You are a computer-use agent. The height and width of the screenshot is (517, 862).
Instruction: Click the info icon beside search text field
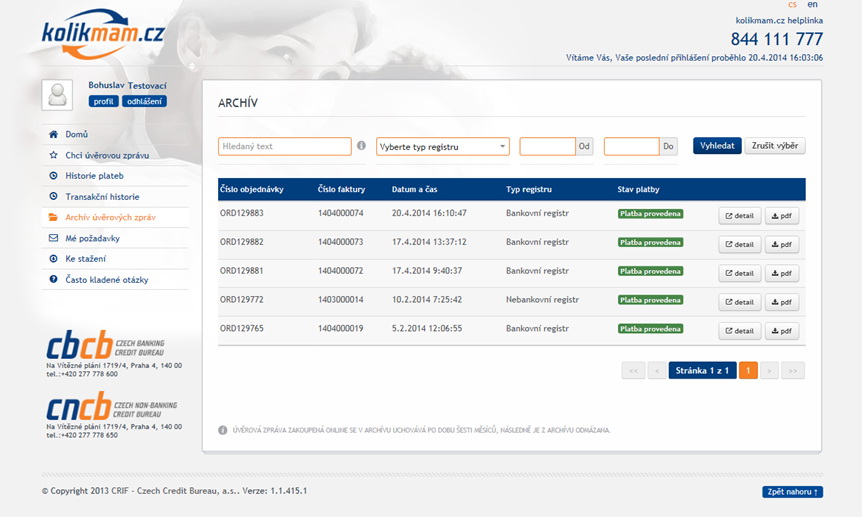361,146
